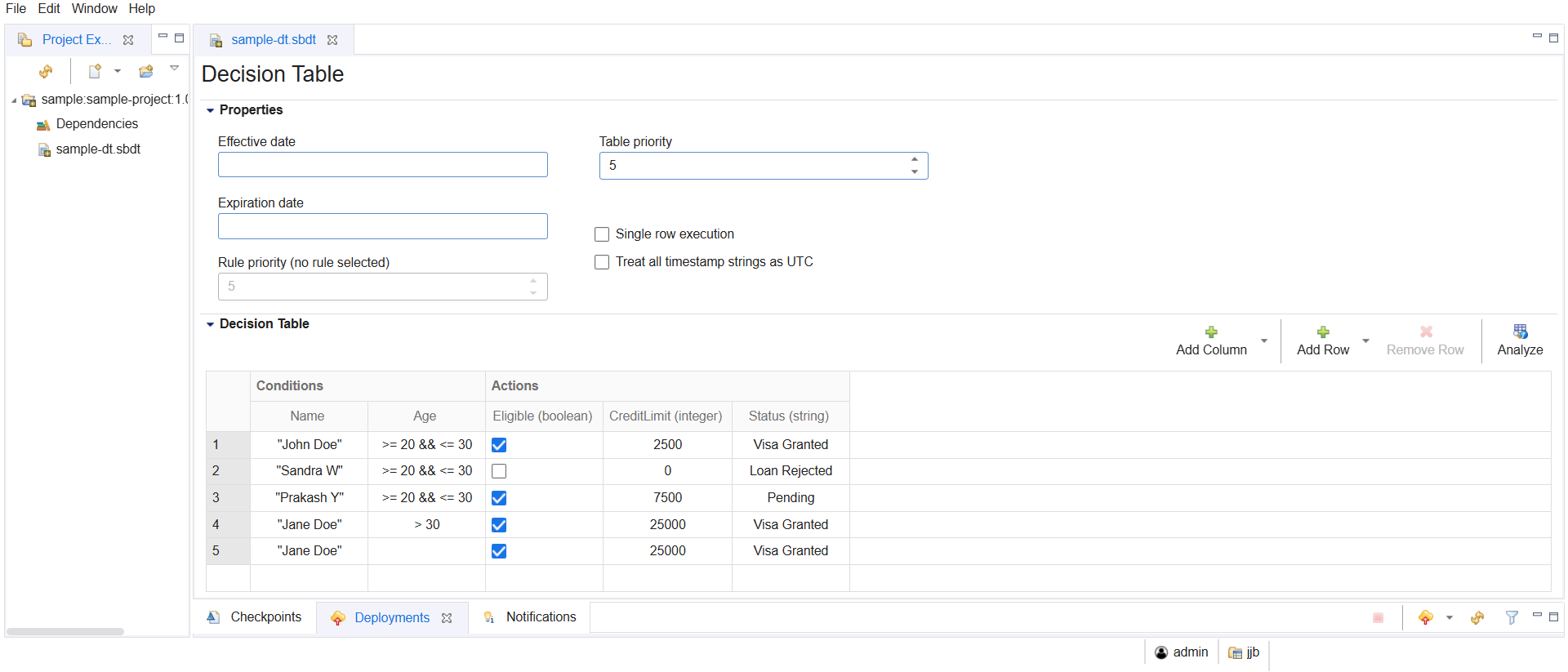1568x672 pixels.
Task: Collapse the Properties section
Action: pyautogui.click(x=211, y=110)
